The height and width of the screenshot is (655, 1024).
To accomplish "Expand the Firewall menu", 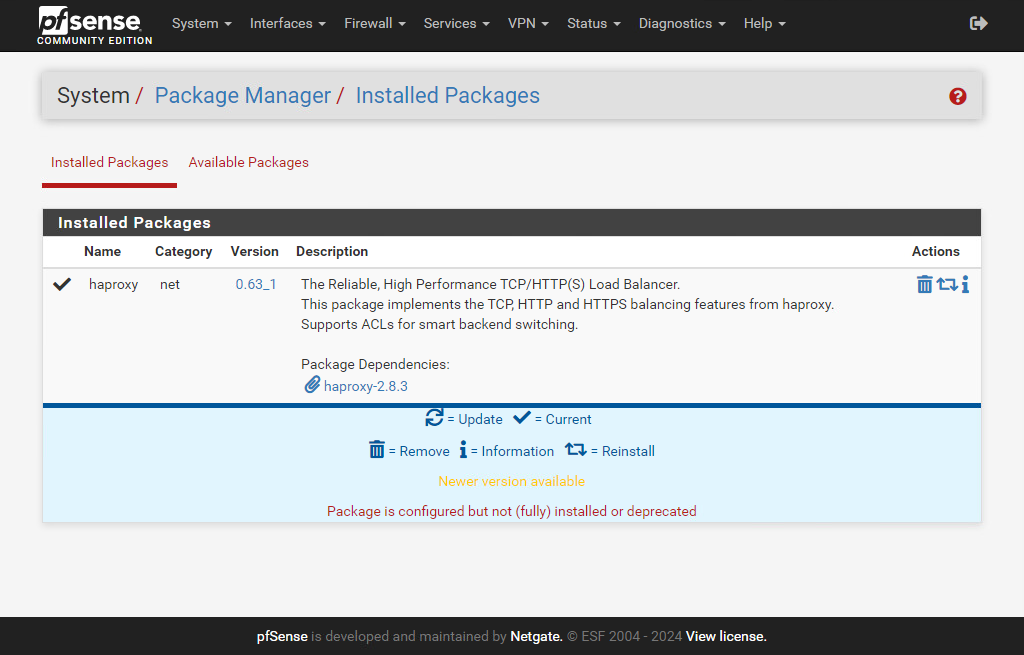I will click(x=375, y=24).
